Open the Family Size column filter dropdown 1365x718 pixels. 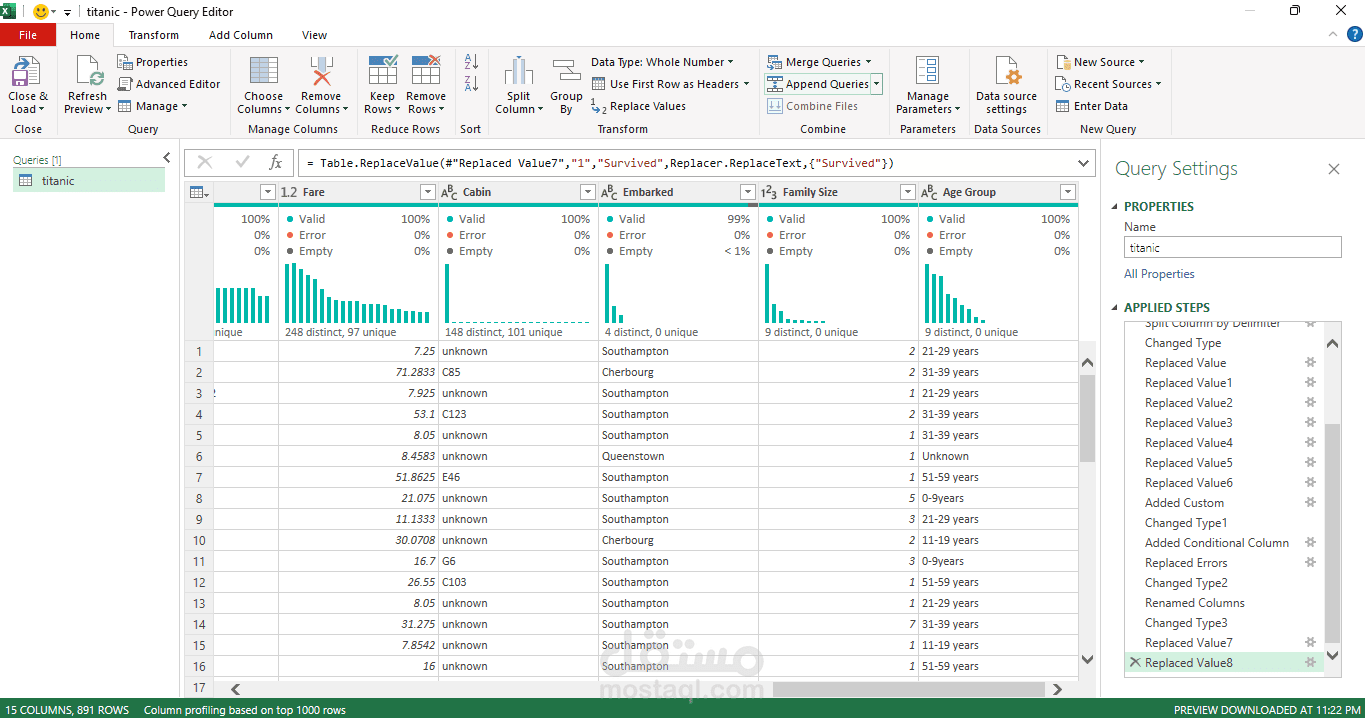click(x=907, y=192)
